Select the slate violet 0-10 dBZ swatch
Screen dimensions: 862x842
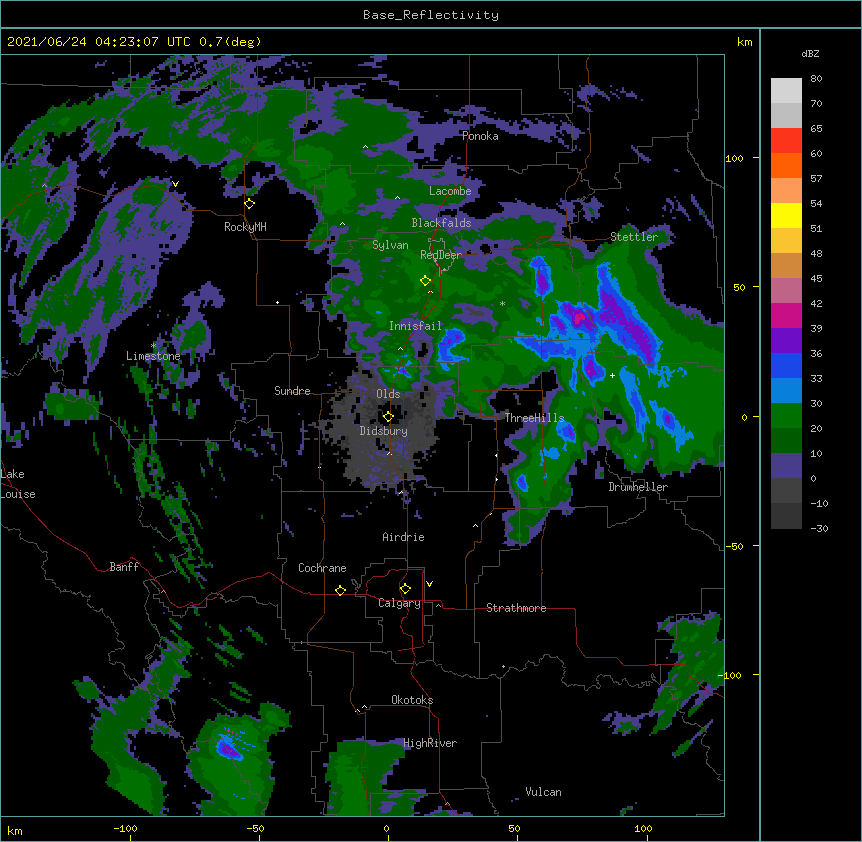click(786, 466)
